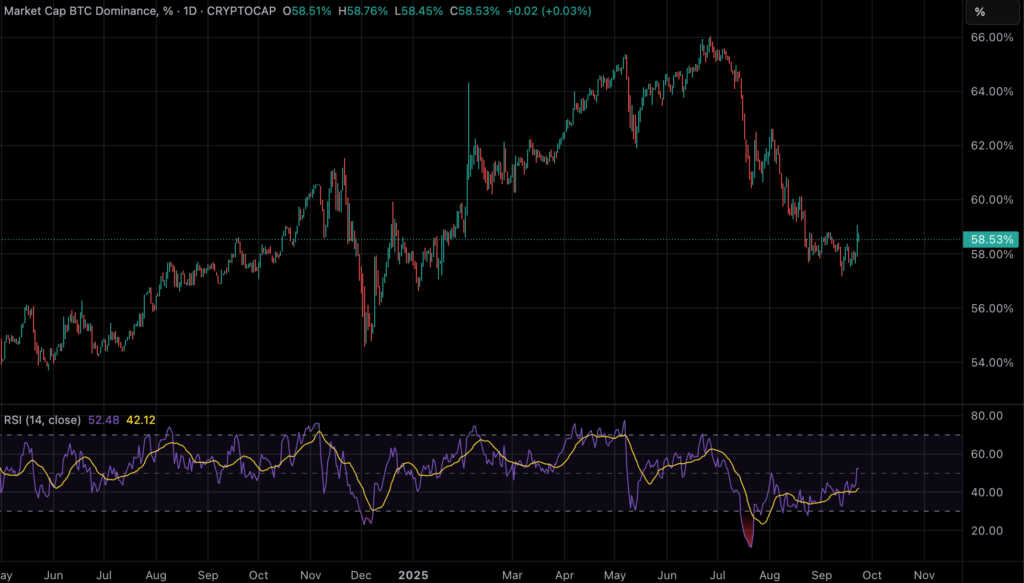Select the RSI (14, close) indicator legend
The height and width of the screenshot is (583, 1024).
click(x=45, y=420)
